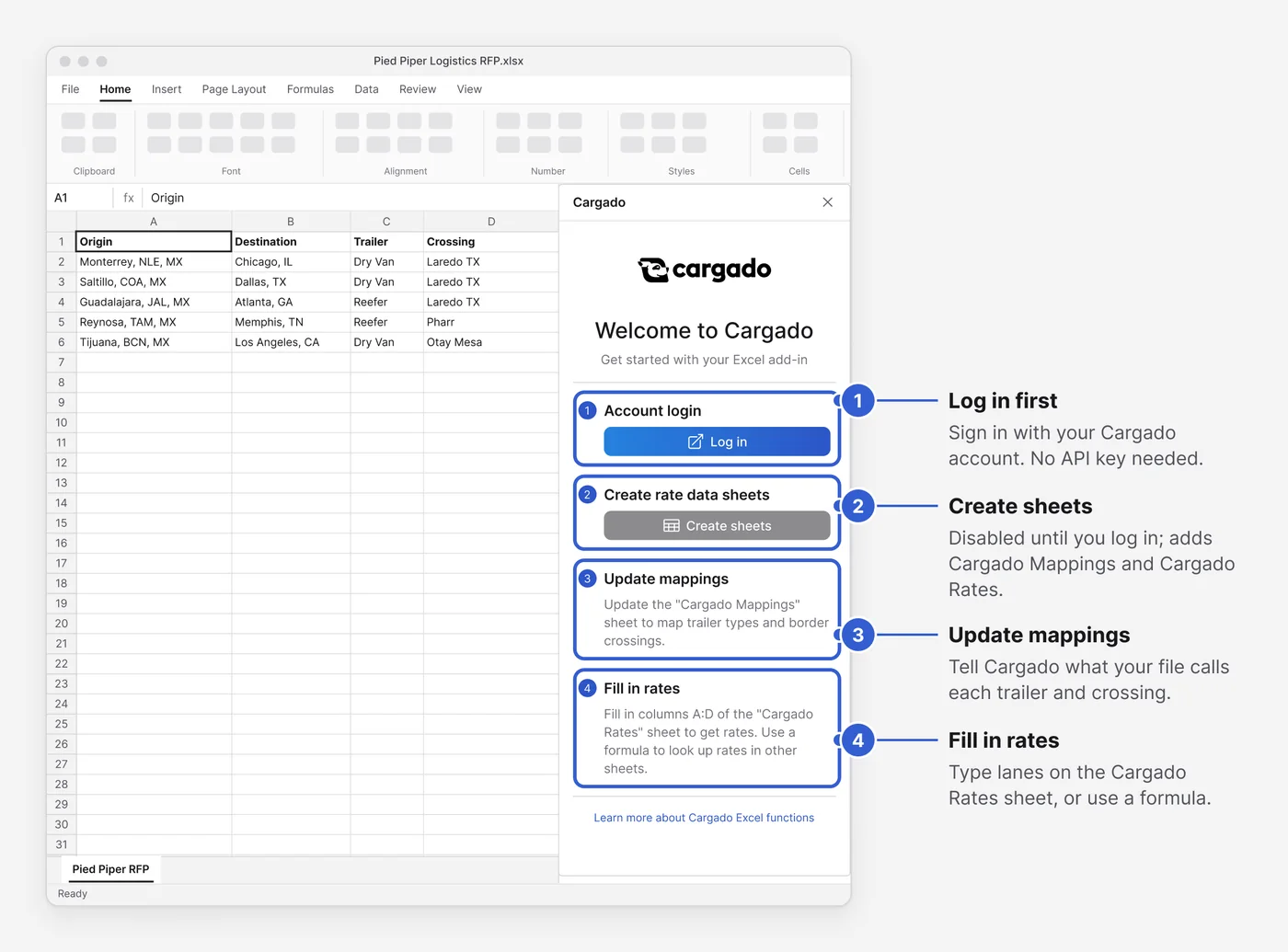Switch to the Page Layout tab
Image resolution: width=1288 pixels, height=952 pixels.
click(234, 89)
